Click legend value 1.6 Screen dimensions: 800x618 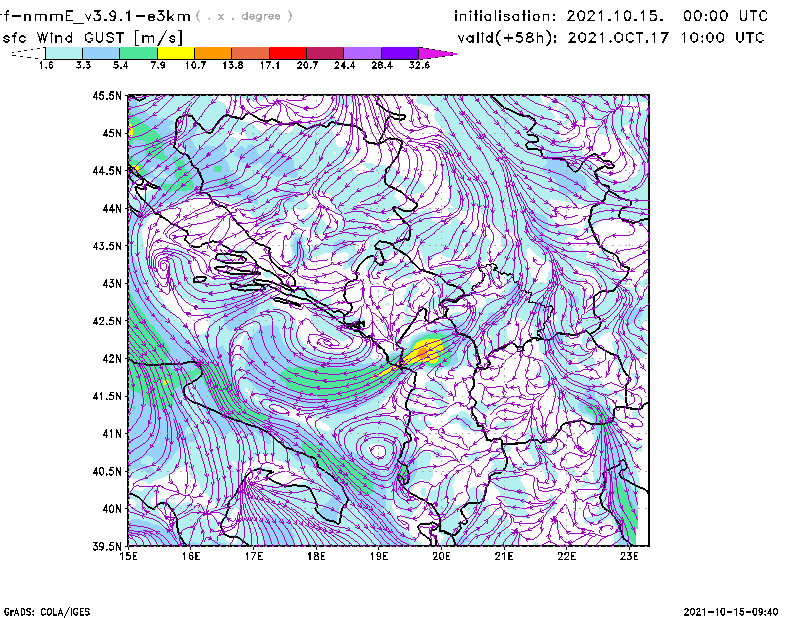(46, 65)
